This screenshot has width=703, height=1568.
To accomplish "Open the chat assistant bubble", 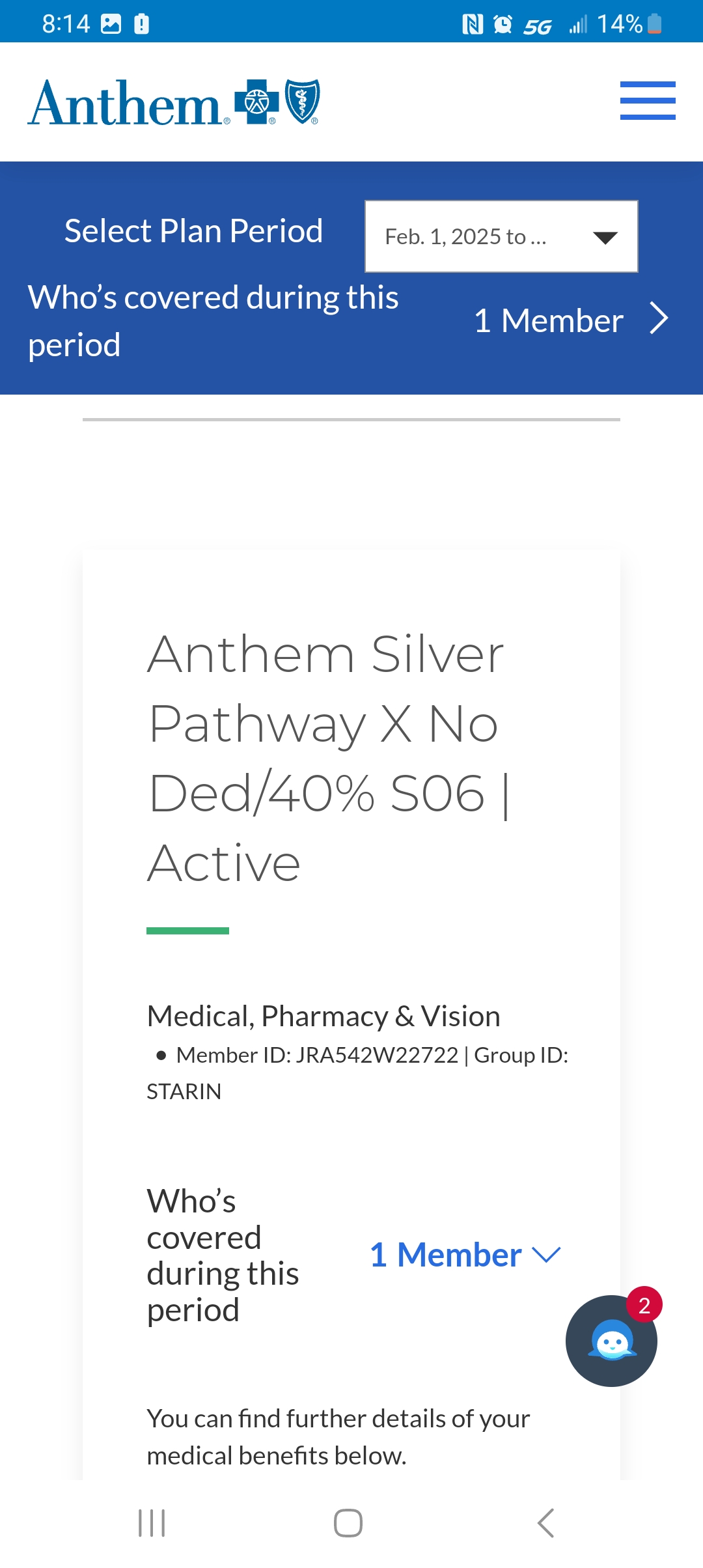I will pyautogui.click(x=611, y=1341).
